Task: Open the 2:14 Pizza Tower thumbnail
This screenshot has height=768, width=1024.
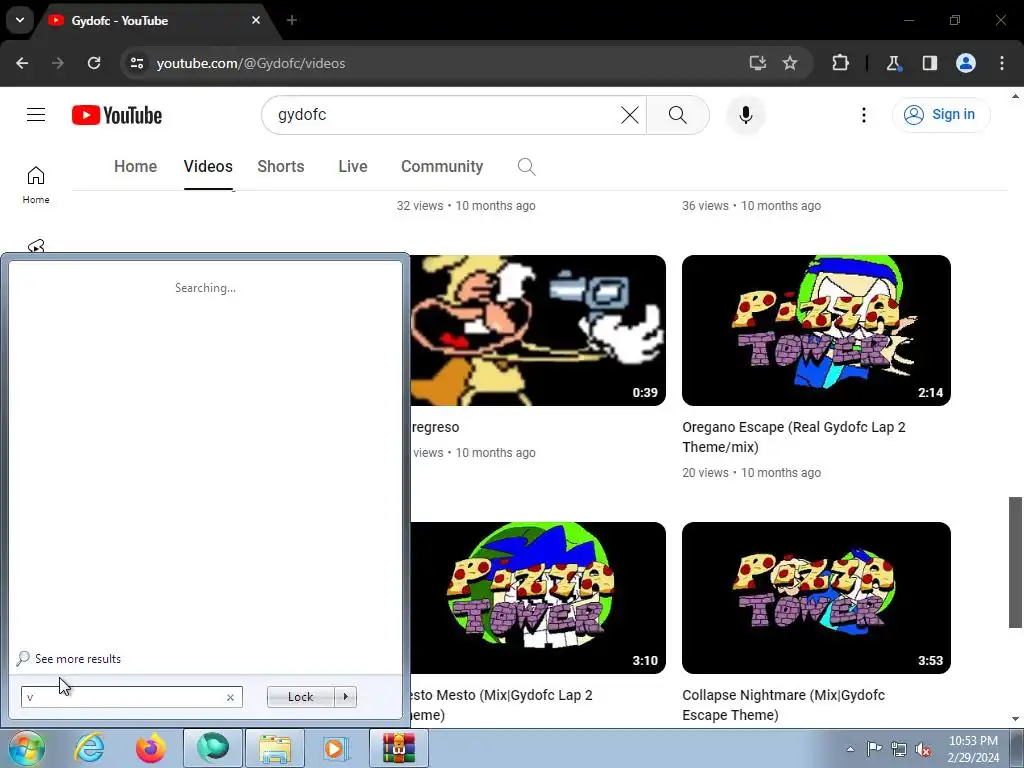Action: pyautogui.click(x=816, y=330)
